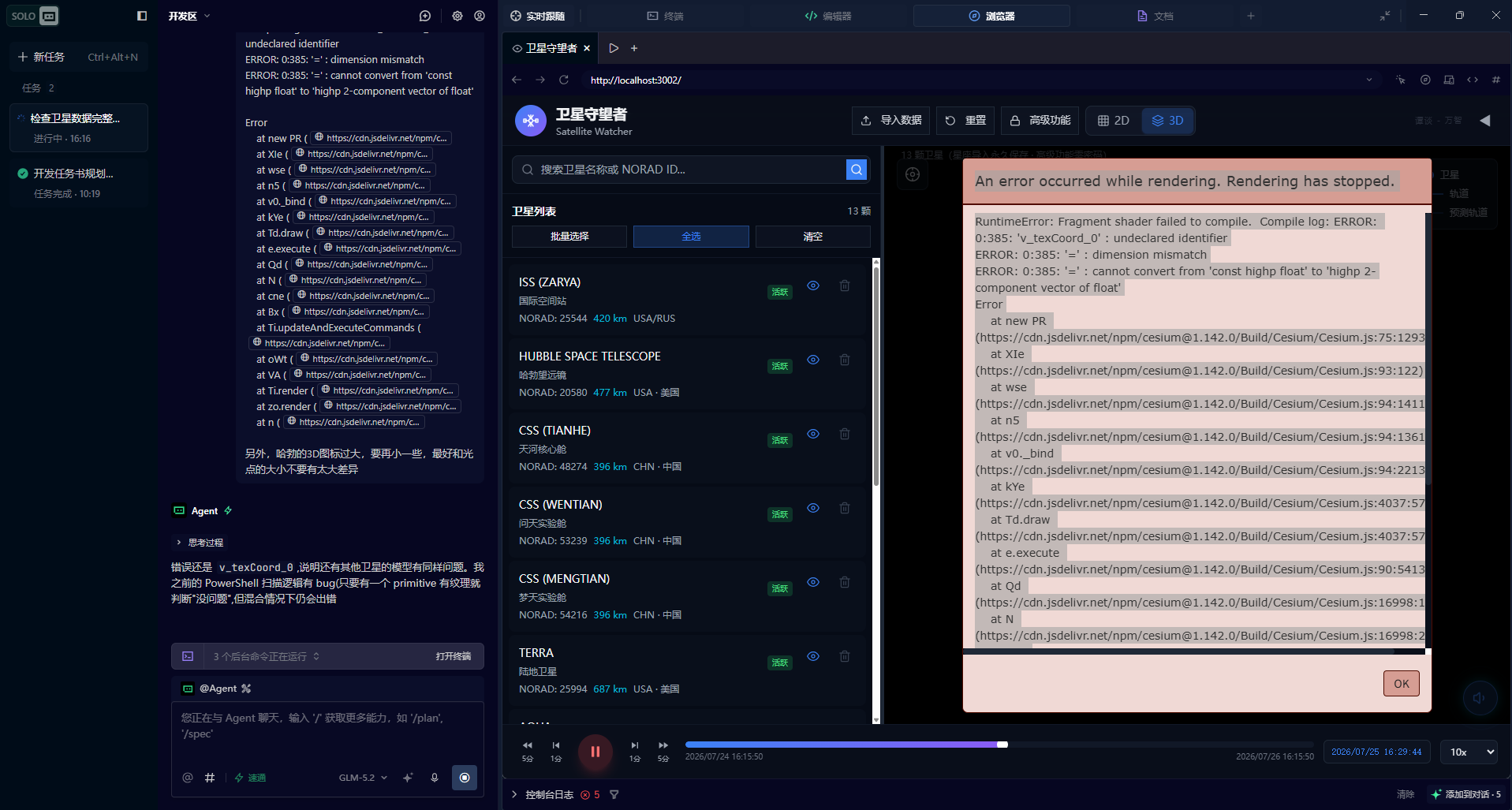This screenshot has height=810, width=1512.
Task: Stop the agent with the stop button
Action: (465, 778)
